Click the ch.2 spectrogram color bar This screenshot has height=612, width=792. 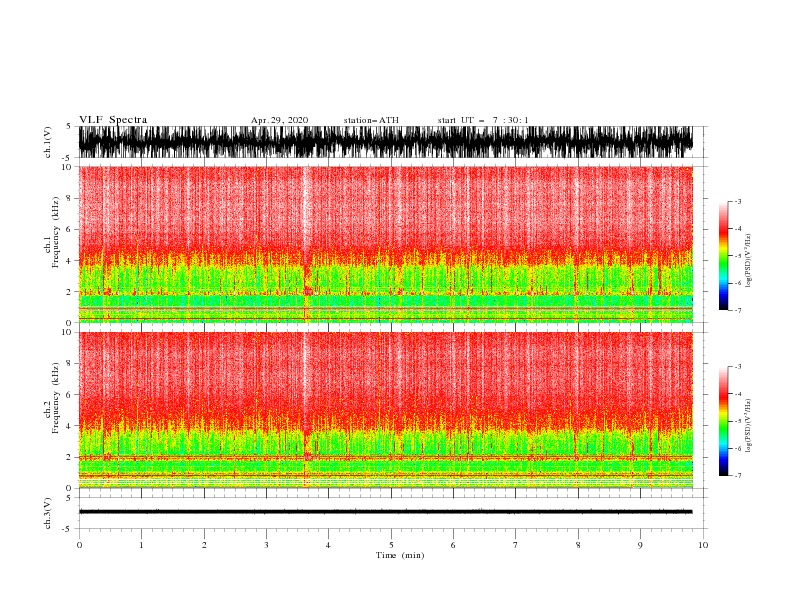(x=723, y=421)
